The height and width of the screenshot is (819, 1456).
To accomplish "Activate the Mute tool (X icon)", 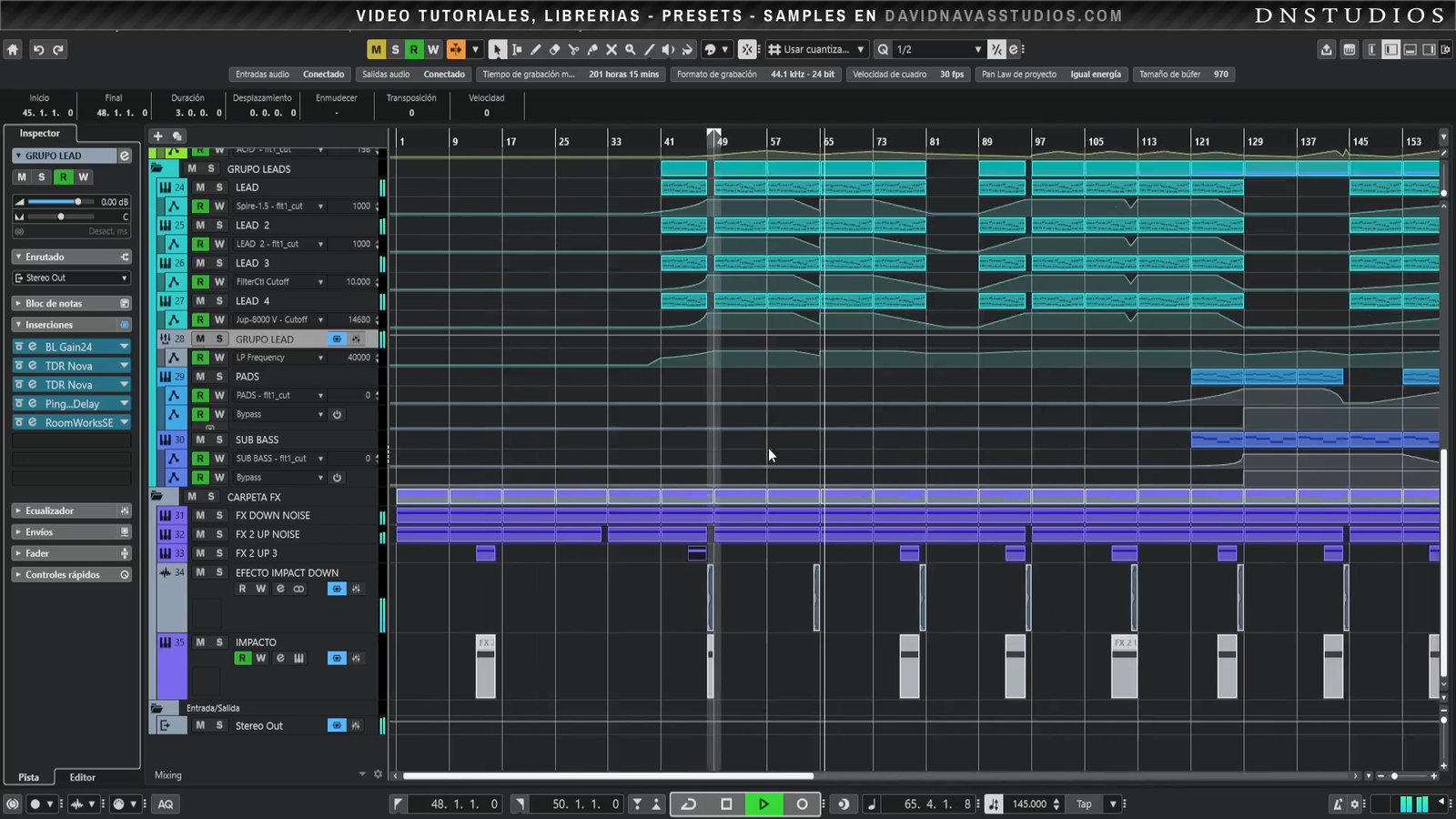I will [x=612, y=50].
